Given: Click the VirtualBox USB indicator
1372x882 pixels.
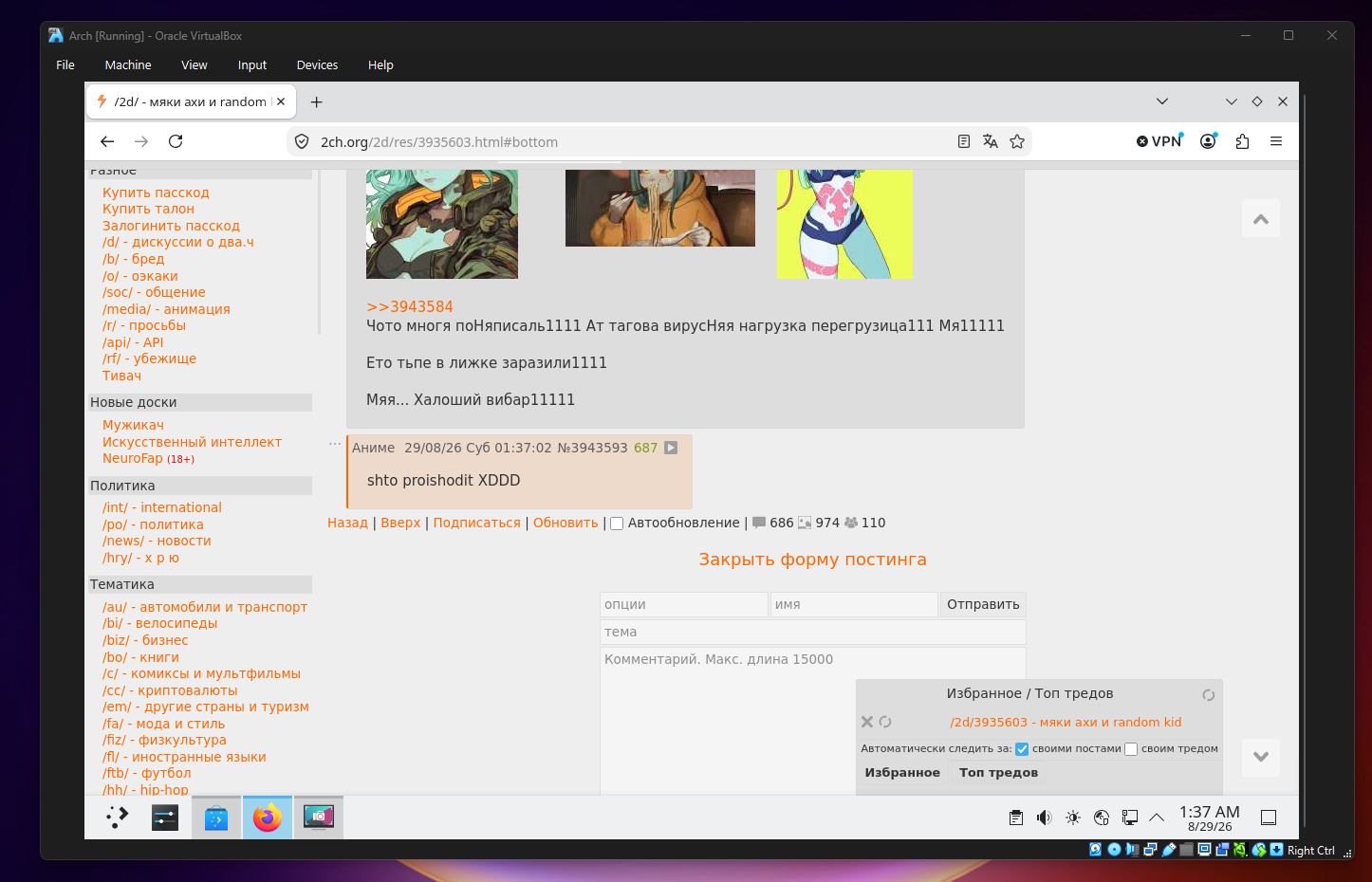Looking at the screenshot, I should [x=1169, y=850].
